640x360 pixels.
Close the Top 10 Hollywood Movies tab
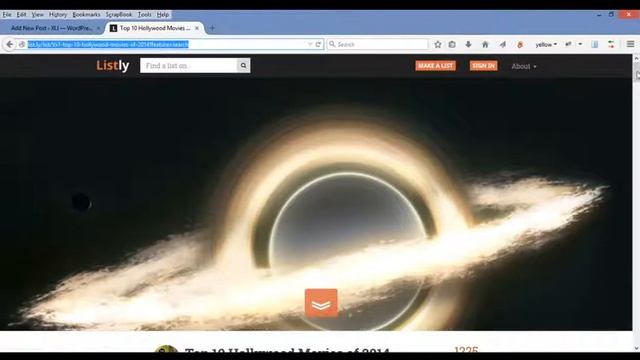pyautogui.click(x=197, y=28)
